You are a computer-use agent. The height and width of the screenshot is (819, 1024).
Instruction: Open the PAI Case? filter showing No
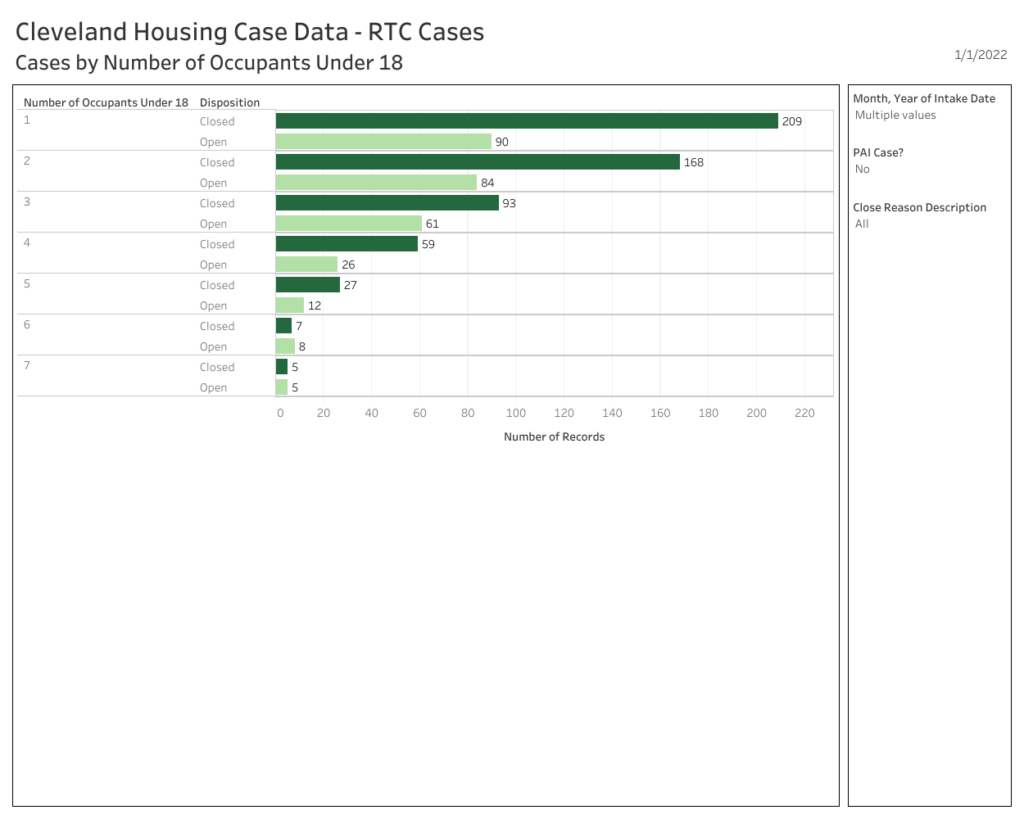(862, 169)
